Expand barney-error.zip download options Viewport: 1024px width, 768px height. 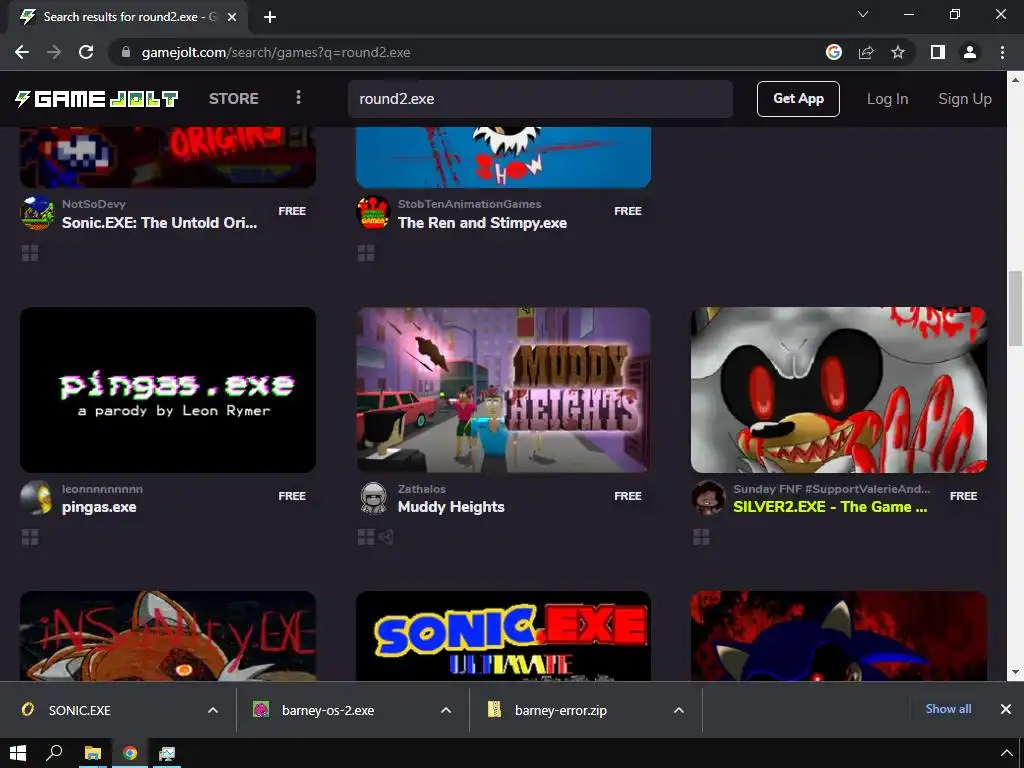tap(679, 710)
